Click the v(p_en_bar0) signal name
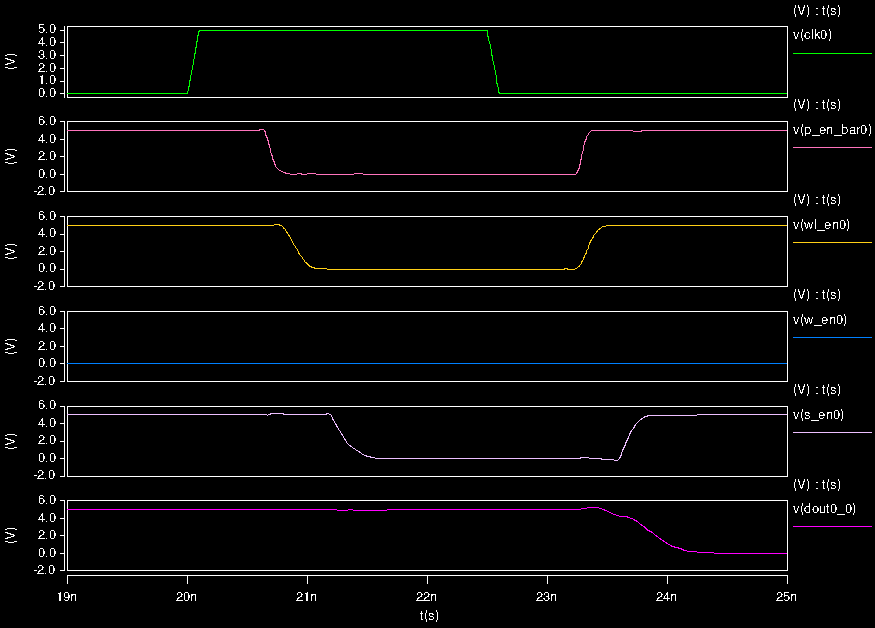 pos(831,129)
